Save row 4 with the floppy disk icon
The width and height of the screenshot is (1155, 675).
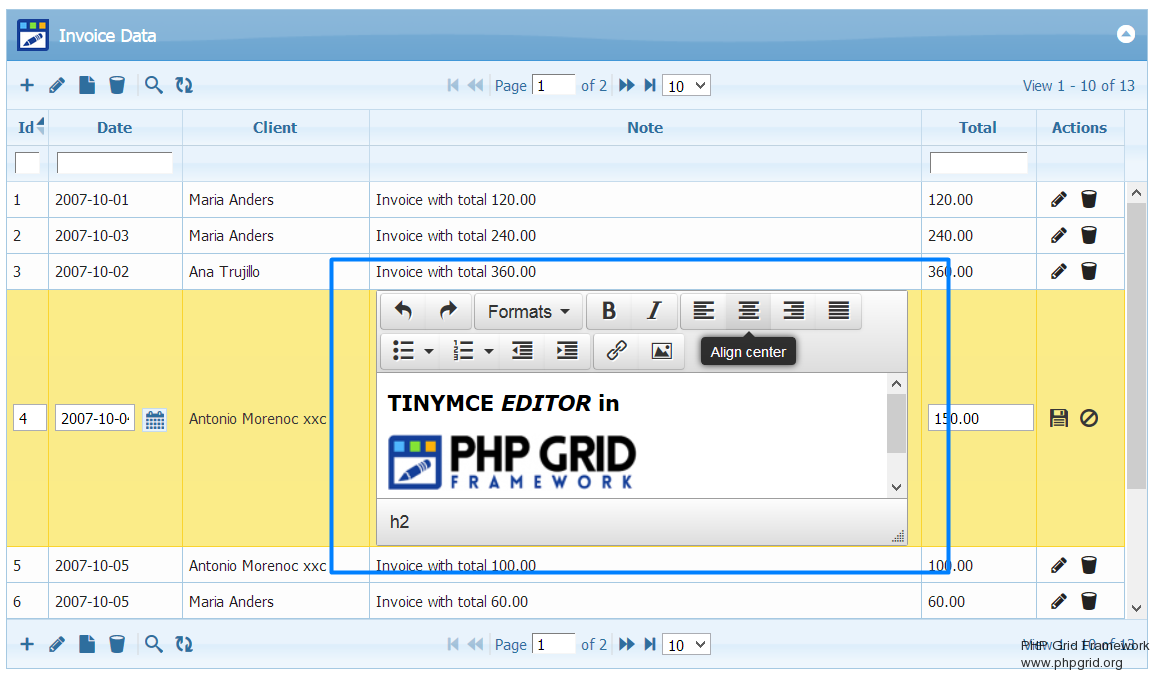pyautogui.click(x=1059, y=418)
